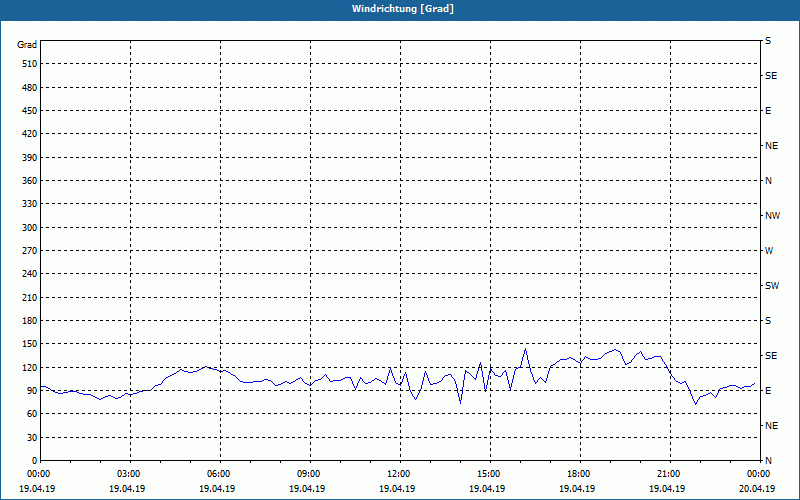Image resolution: width=800 pixels, height=500 pixels.
Task: Click the 360 y-axis label
Action: click(30, 181)
